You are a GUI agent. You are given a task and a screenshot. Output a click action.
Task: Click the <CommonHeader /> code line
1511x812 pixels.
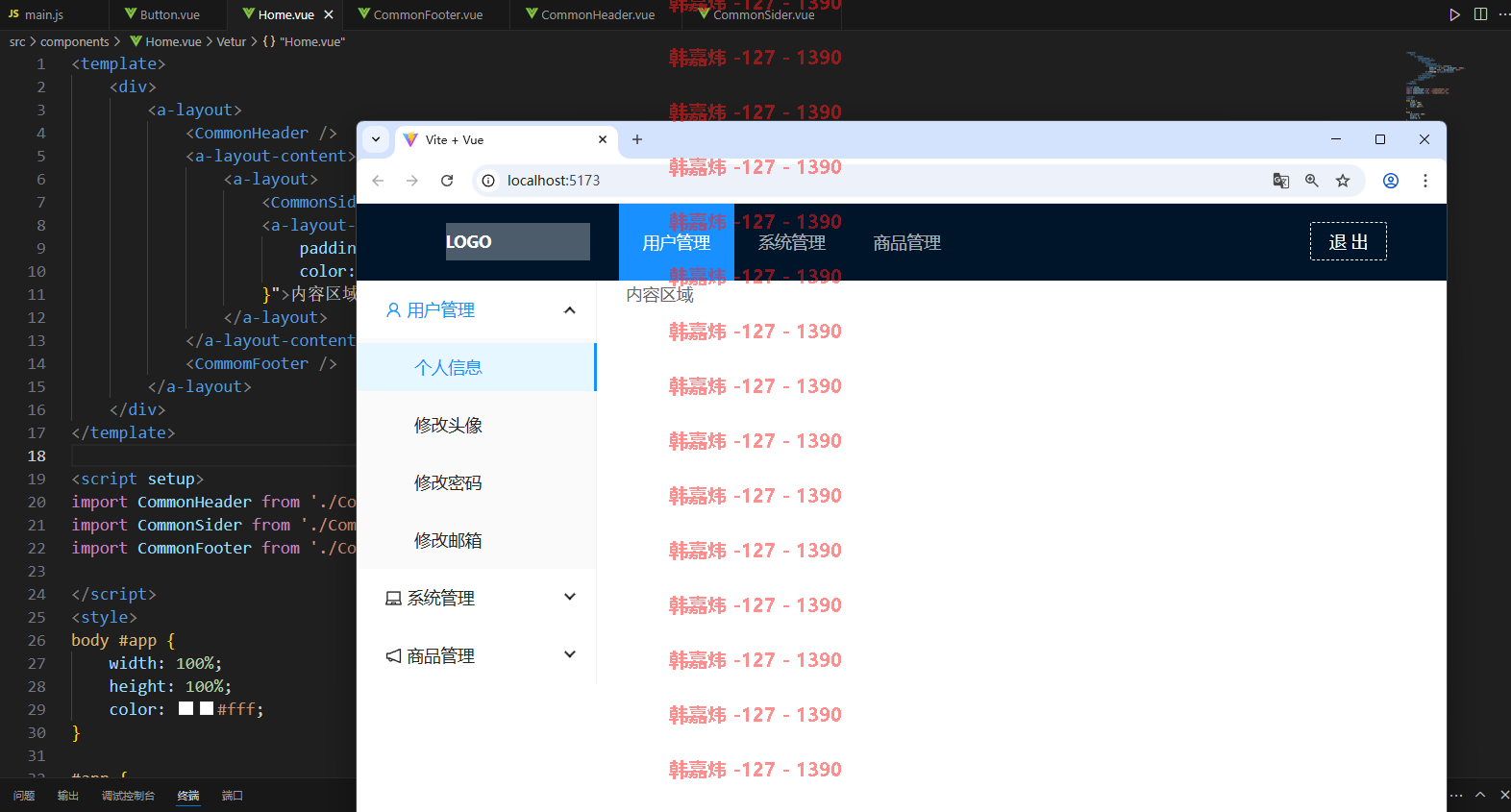pyautogui.click(x=260, y=133)
